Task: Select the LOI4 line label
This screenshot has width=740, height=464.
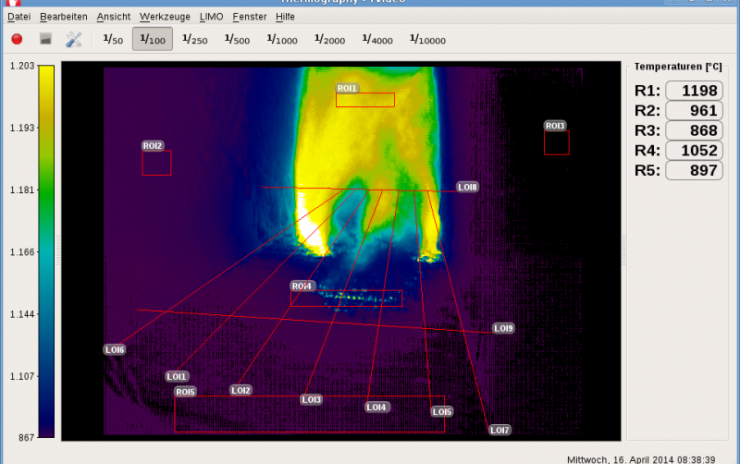Action: click(x=377, y=407)
